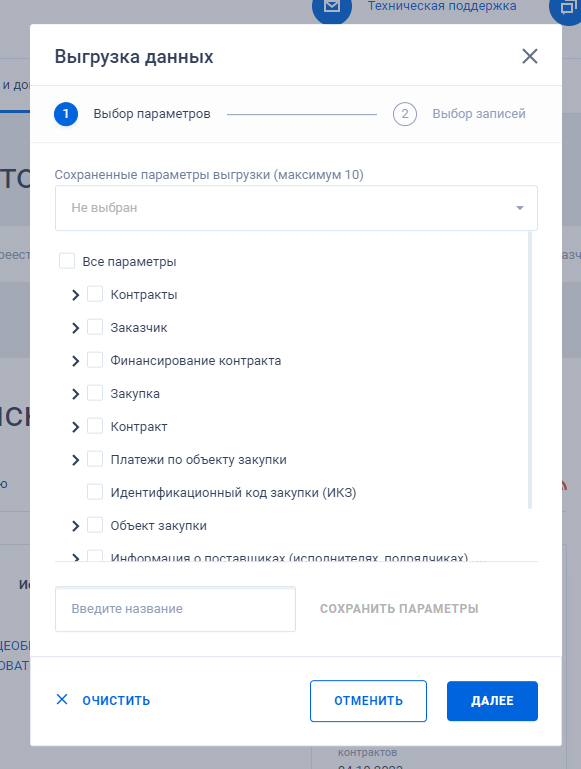Expand the Объект закупки node

[75, 526]
